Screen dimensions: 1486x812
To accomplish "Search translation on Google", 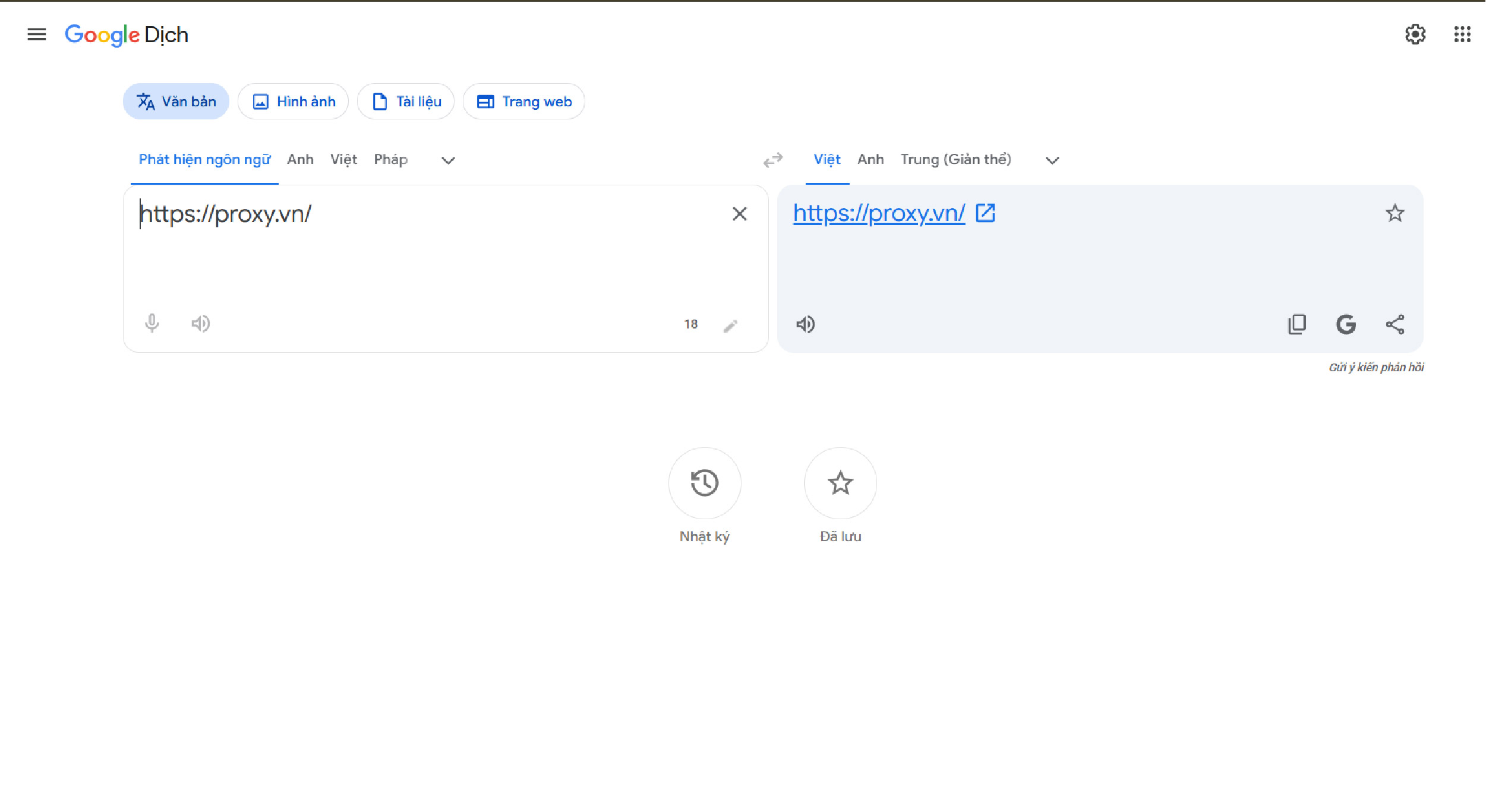I will pyautogui.click(x=1346, y=324).
